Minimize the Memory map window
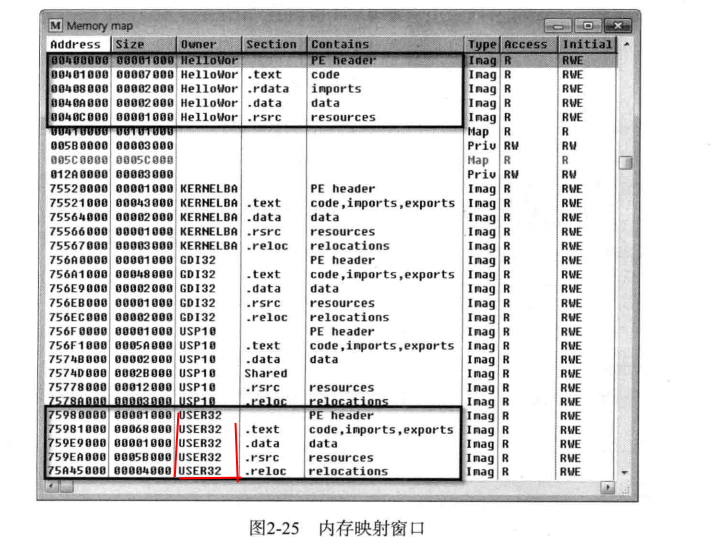 (x=558, y=26)
